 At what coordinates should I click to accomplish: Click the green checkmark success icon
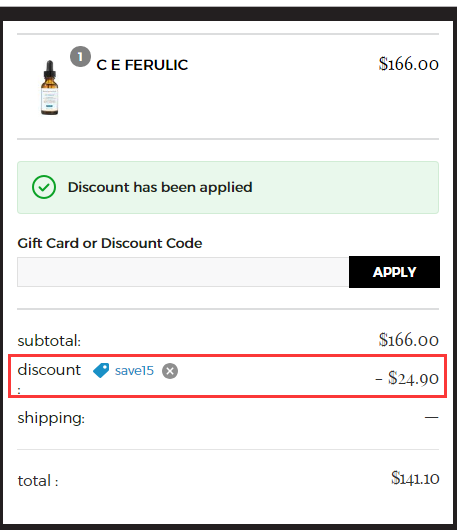tap(44, 187)
